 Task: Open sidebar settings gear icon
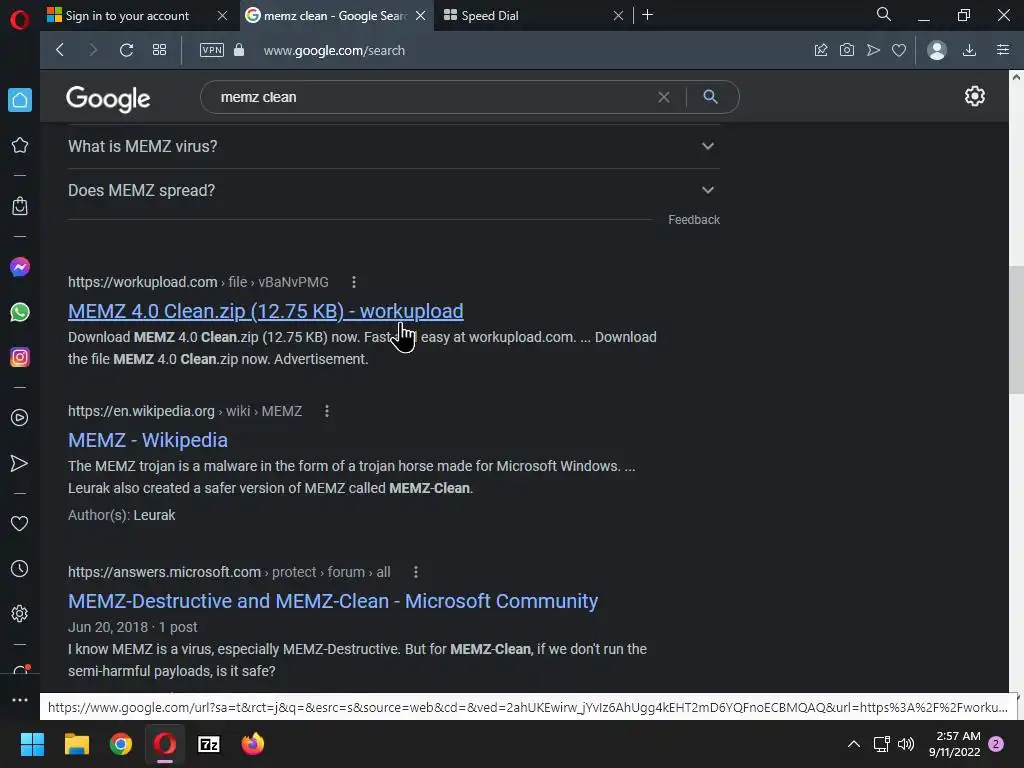coord(20,614)
